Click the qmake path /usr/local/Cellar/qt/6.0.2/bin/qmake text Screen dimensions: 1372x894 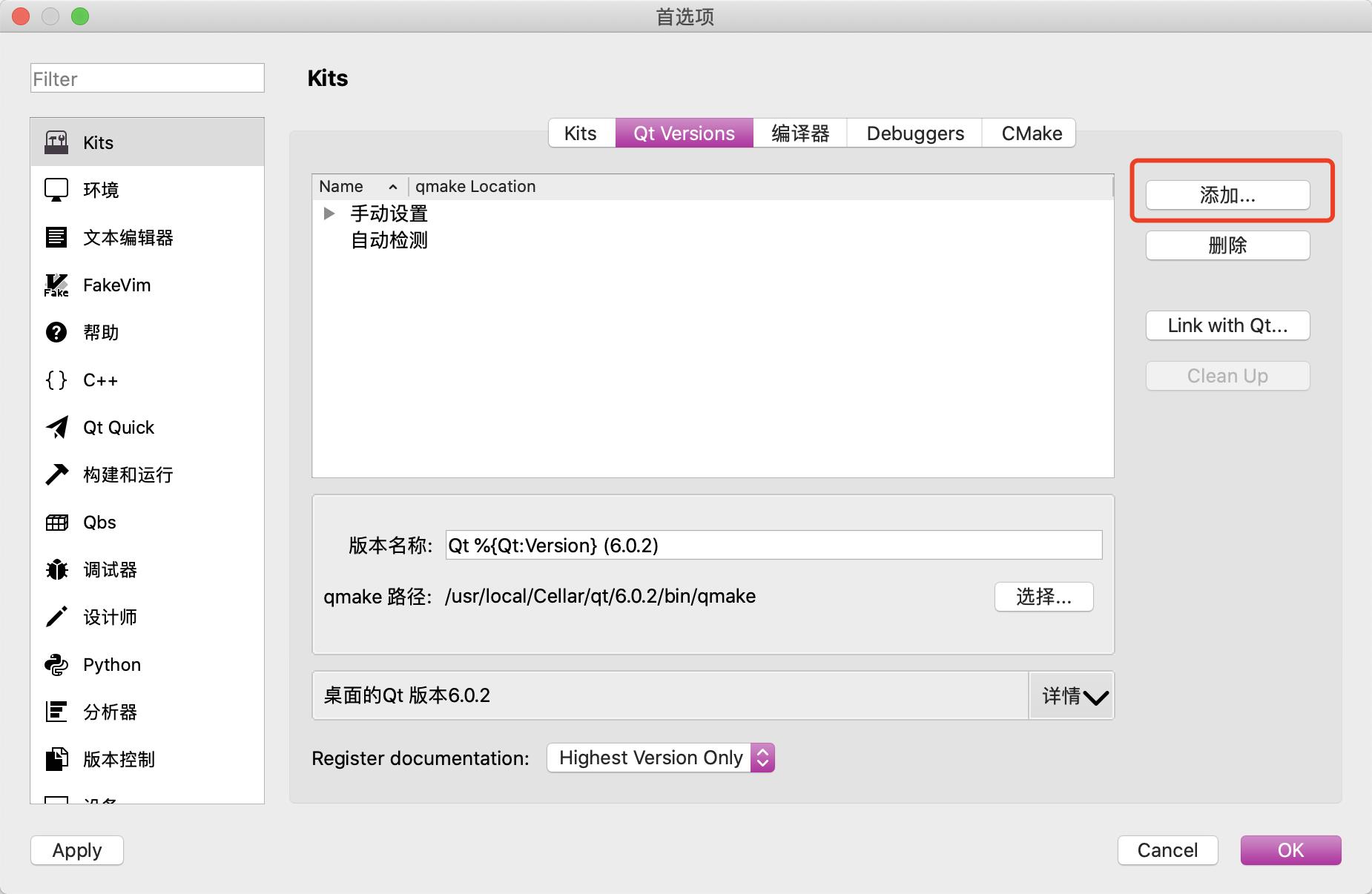[x=601, y=596]
